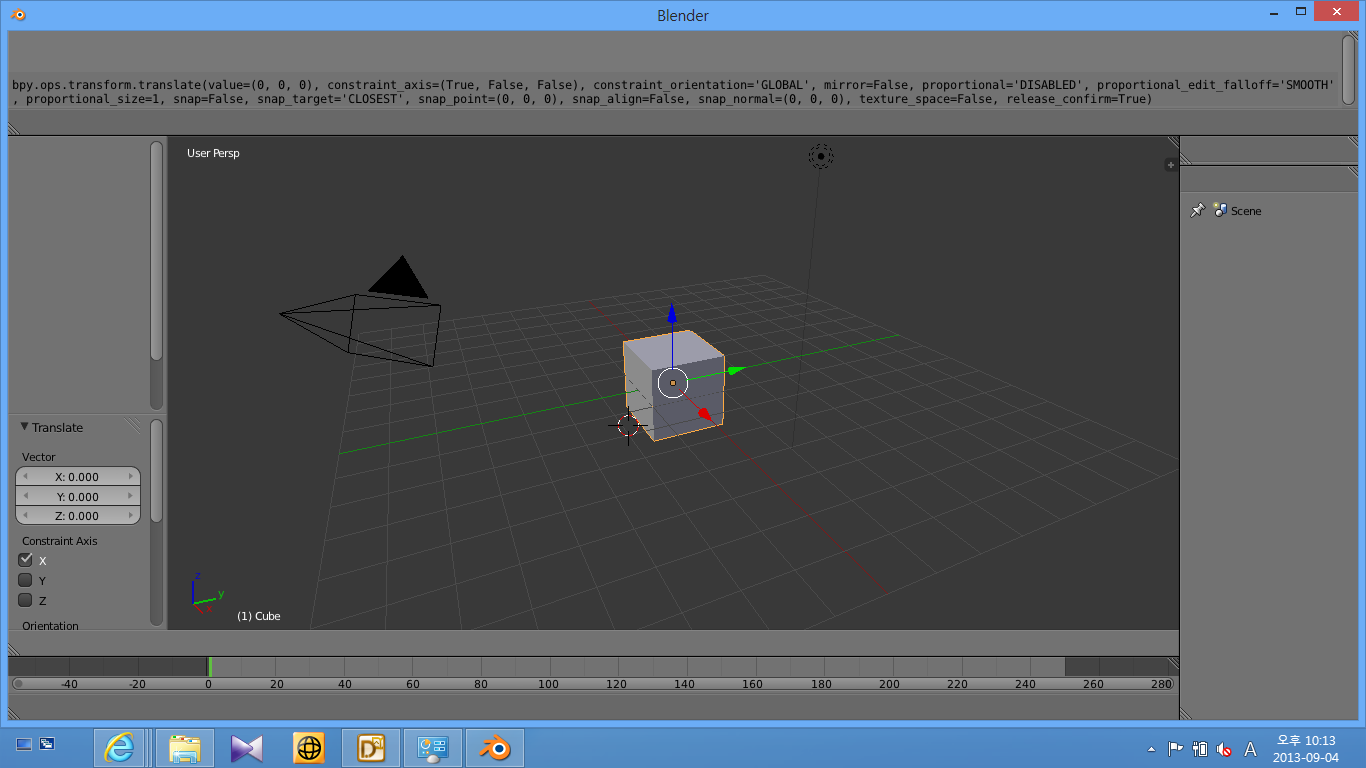Click the Orientation label
1366x768 pixels.
[x=50, y=626]
